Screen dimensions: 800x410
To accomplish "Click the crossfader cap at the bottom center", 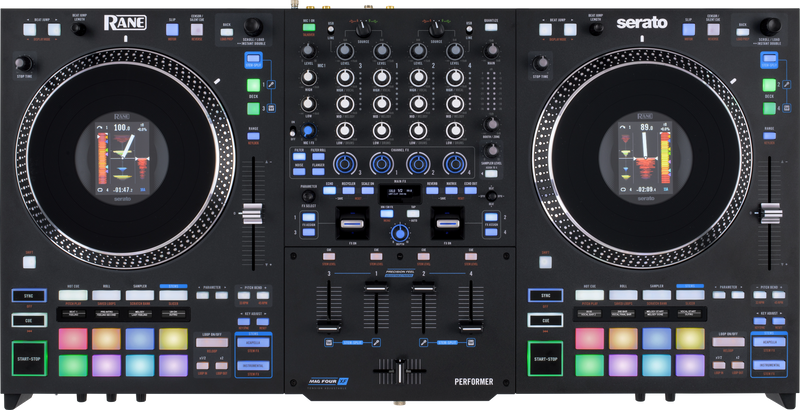I will click(x=401, y=372).
